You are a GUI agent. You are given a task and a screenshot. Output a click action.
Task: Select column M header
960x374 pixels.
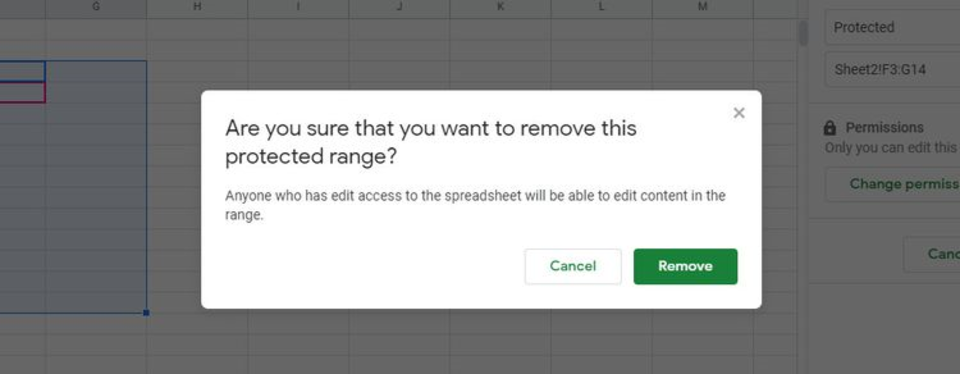[x=702, y=7]
